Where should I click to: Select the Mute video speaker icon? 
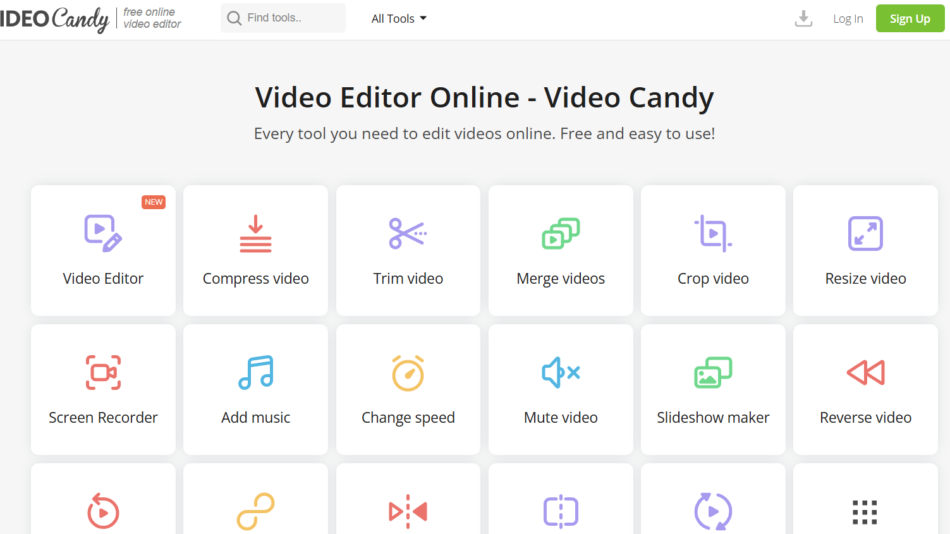coord(560,372)
